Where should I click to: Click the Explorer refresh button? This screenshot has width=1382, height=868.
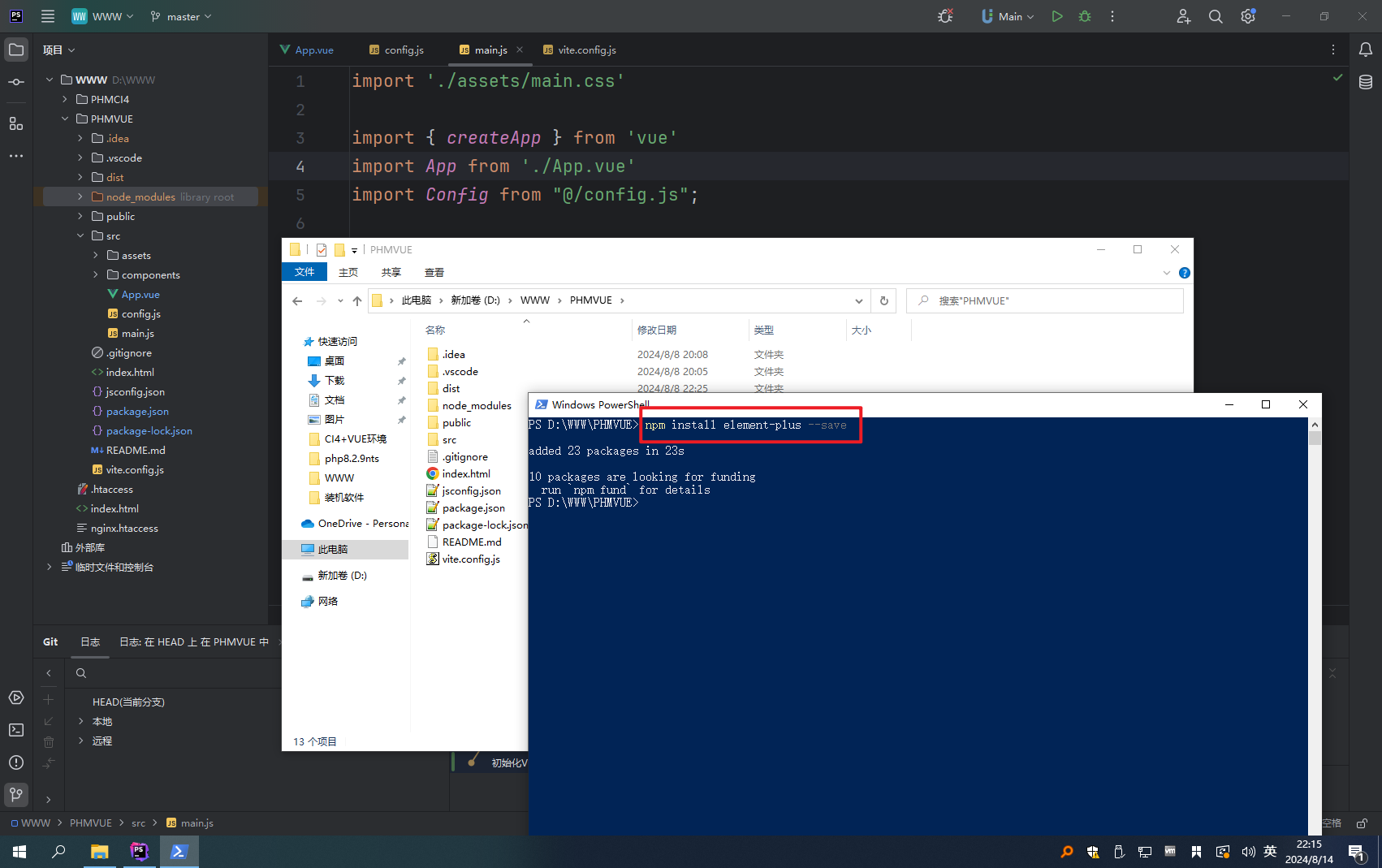[x=884, y=300]
